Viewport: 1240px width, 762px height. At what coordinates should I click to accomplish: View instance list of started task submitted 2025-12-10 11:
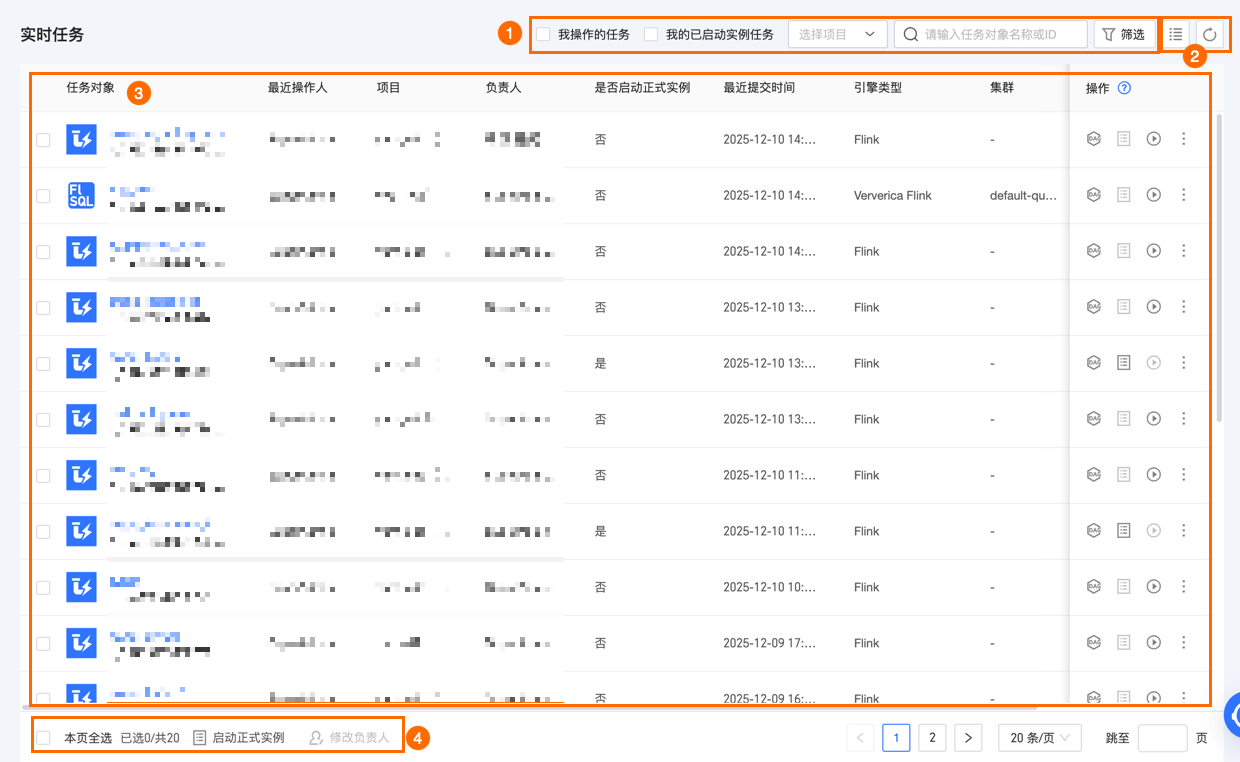1124,531
